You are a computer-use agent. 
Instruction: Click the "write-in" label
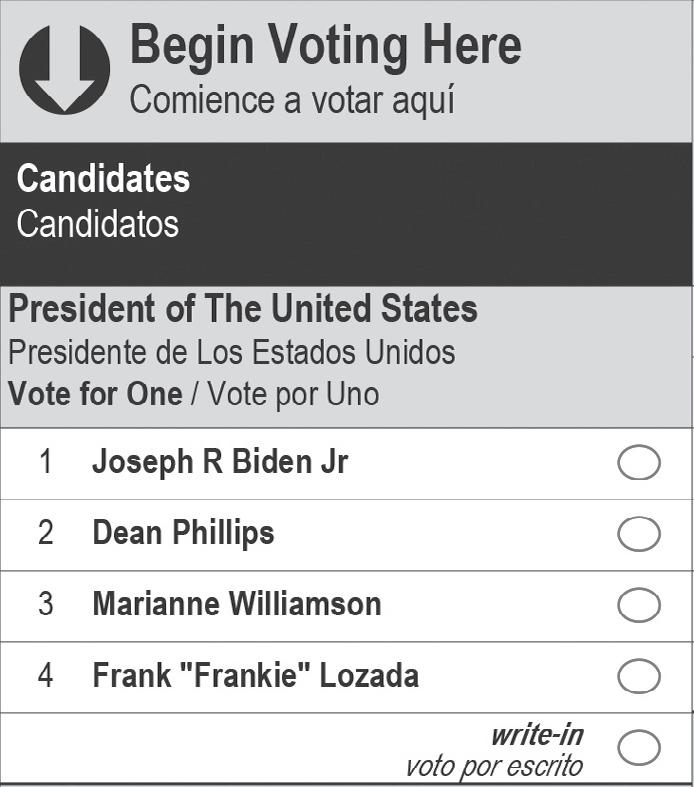click(536, 736)
